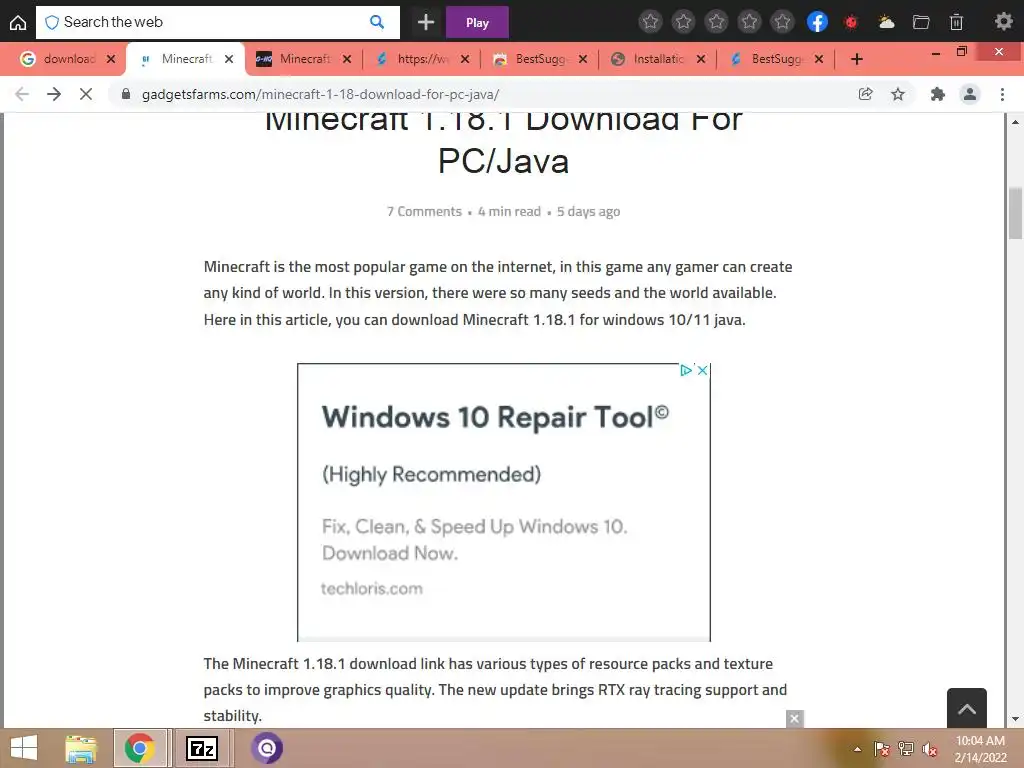Open 7-Zip from the taskbar

pyautogui.click(x=202, y=748)
